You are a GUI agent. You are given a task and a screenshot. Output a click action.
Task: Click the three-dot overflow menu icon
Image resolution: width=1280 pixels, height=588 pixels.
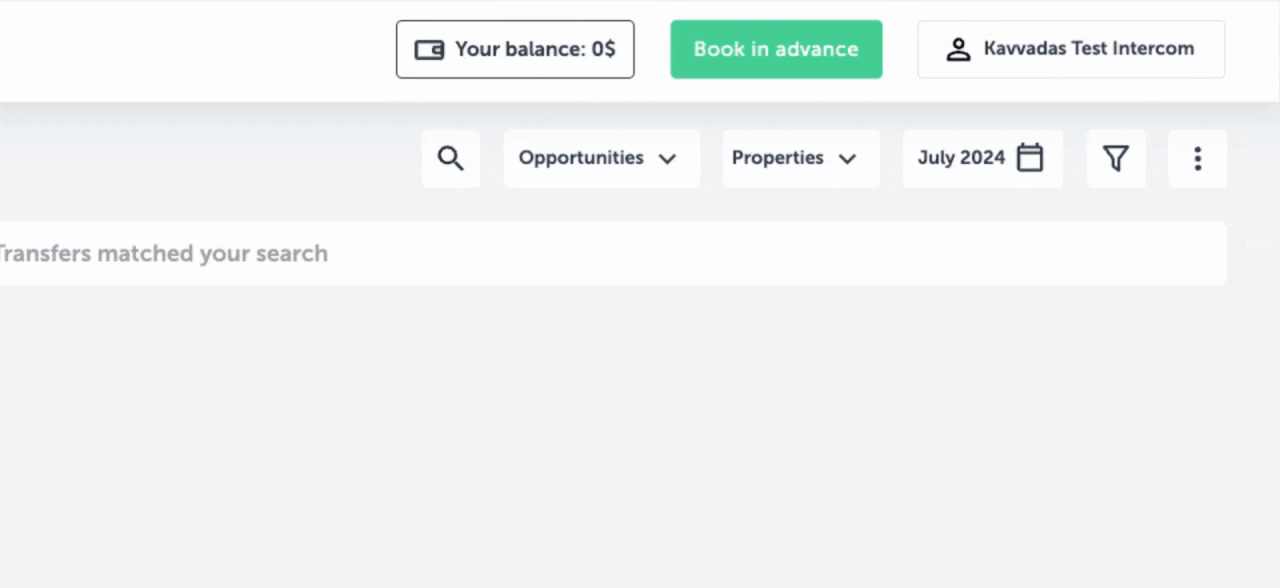click(x=1197, y=158)
